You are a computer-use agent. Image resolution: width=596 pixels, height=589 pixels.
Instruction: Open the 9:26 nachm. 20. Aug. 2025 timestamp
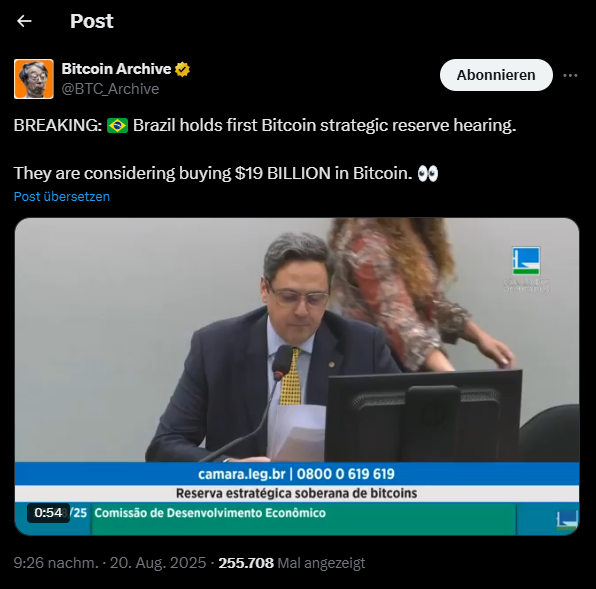click(110, 563)
